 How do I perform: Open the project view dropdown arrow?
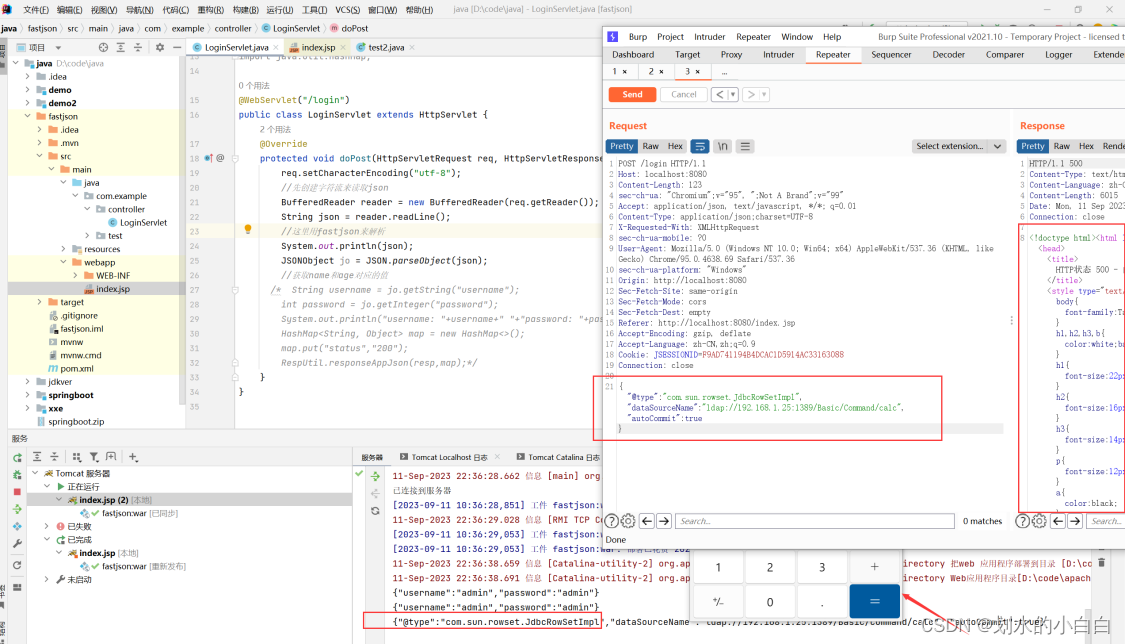[x=58, y=47]
